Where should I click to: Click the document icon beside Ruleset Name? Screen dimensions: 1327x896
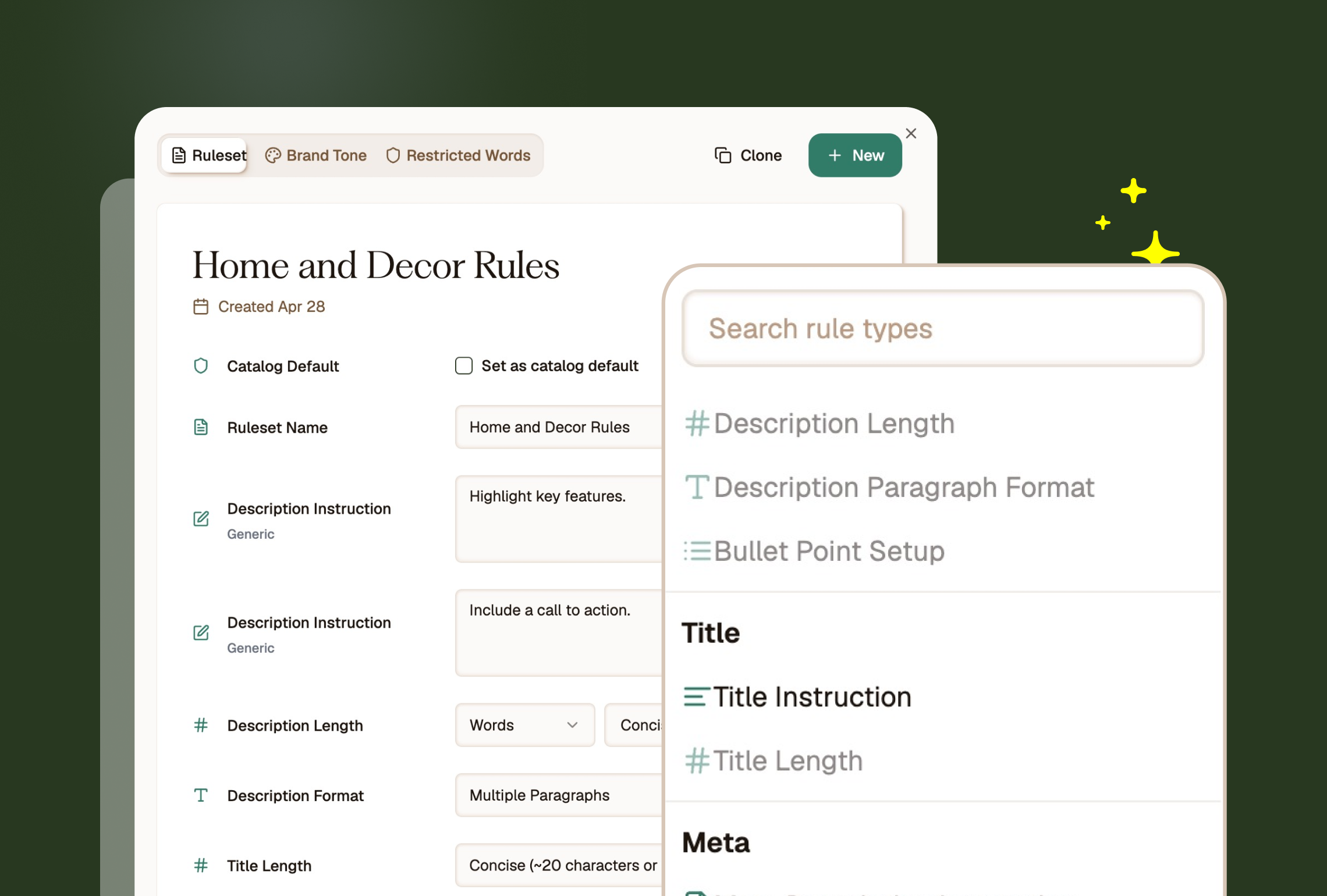(x=201, y=428)
